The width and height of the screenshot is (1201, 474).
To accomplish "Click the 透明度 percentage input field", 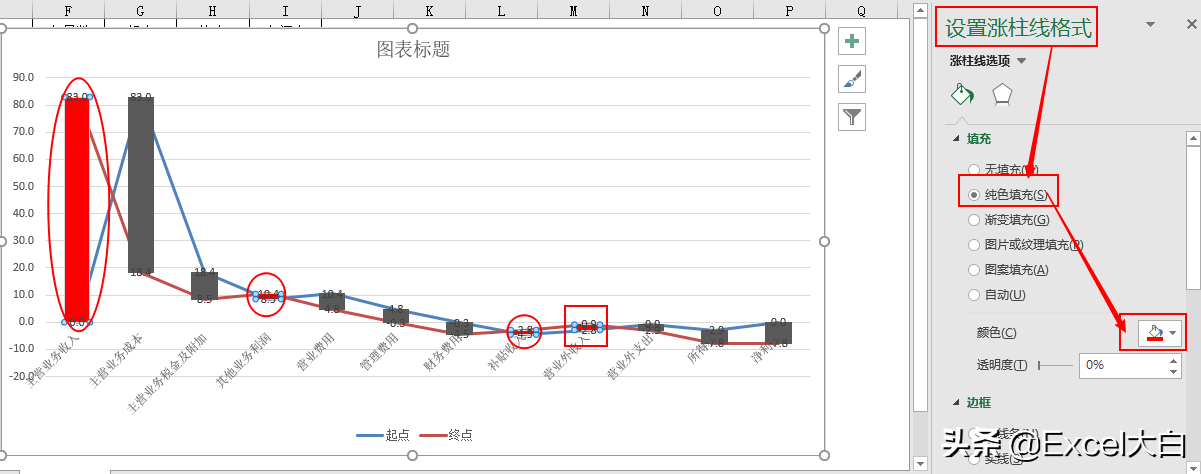I will point(1124,365).
